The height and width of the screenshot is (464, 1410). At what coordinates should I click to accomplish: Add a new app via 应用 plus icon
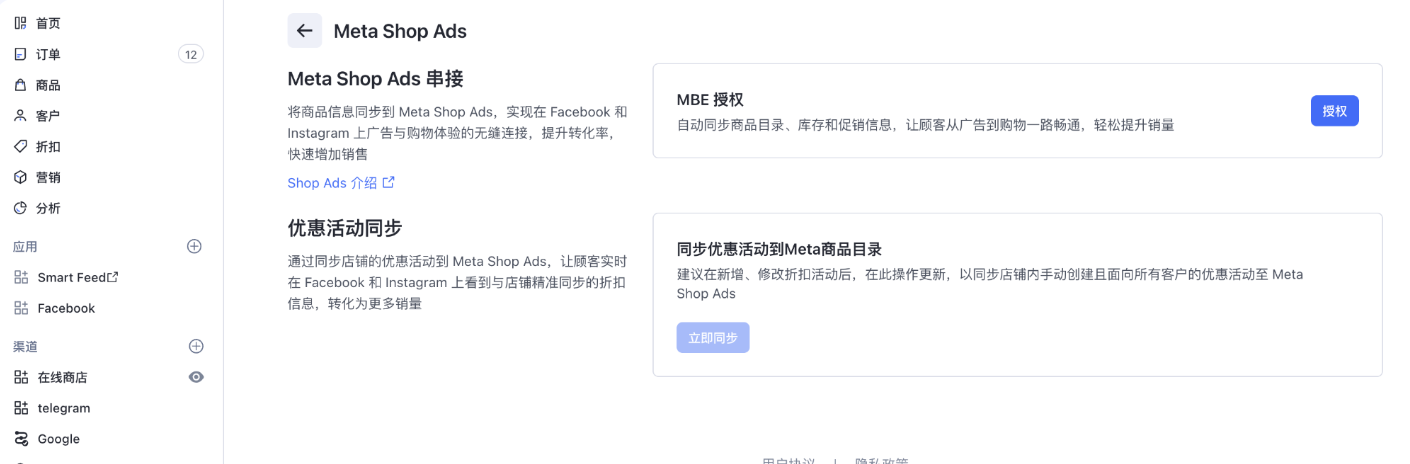[195, 246]
